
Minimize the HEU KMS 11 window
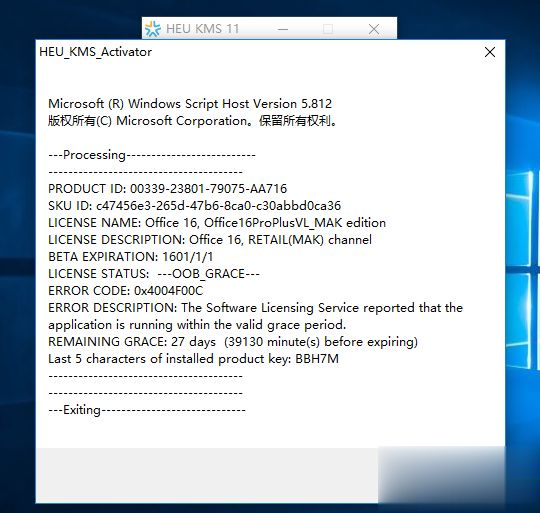tap(283, 29)
